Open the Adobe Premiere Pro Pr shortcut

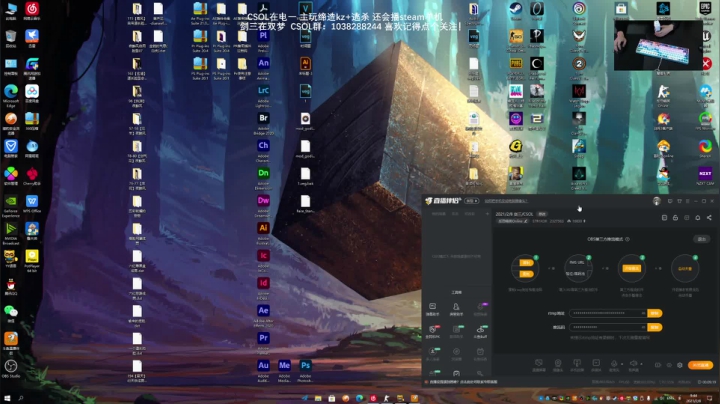click(x=263, y=343)
